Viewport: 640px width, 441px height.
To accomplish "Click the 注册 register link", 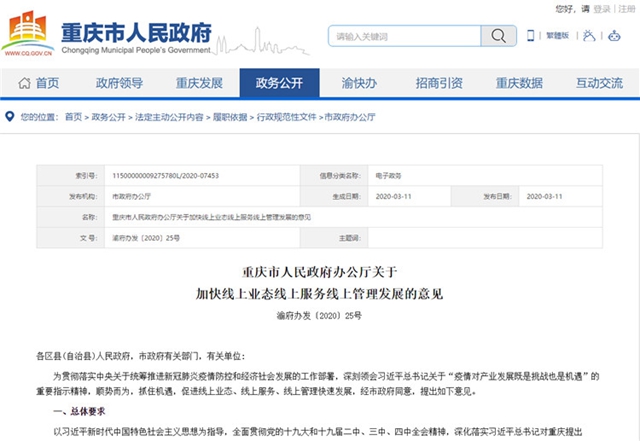I will 627,8.
